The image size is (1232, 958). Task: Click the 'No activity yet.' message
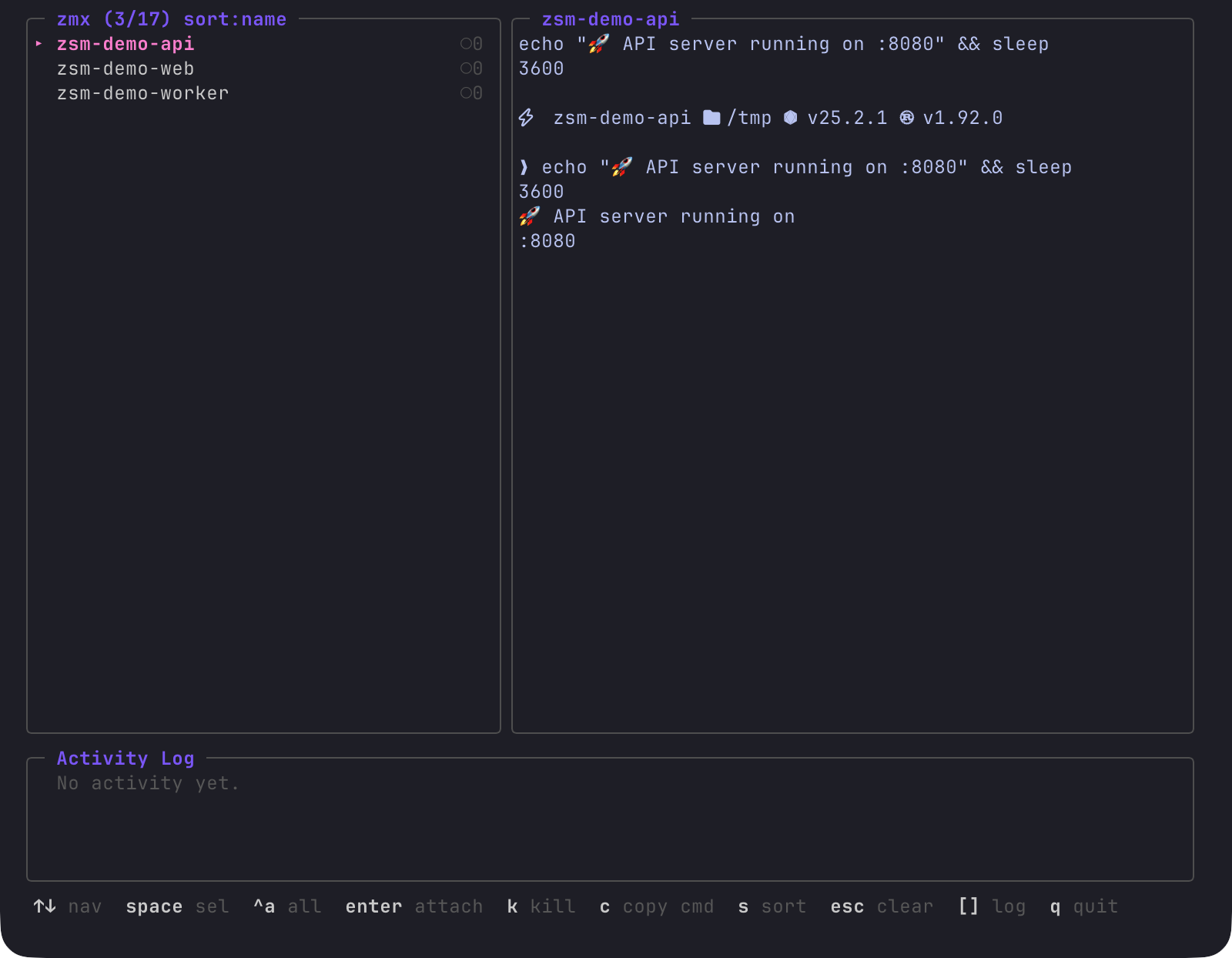tap(148, 783)
